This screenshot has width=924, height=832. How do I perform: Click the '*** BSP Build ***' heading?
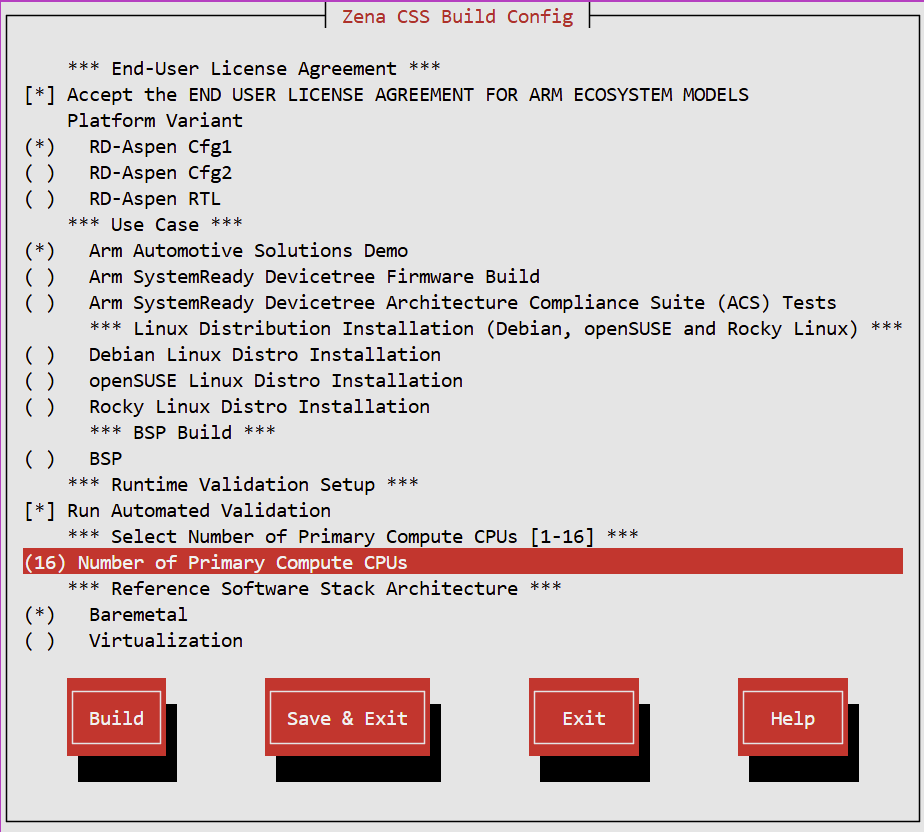coord(182,432)
